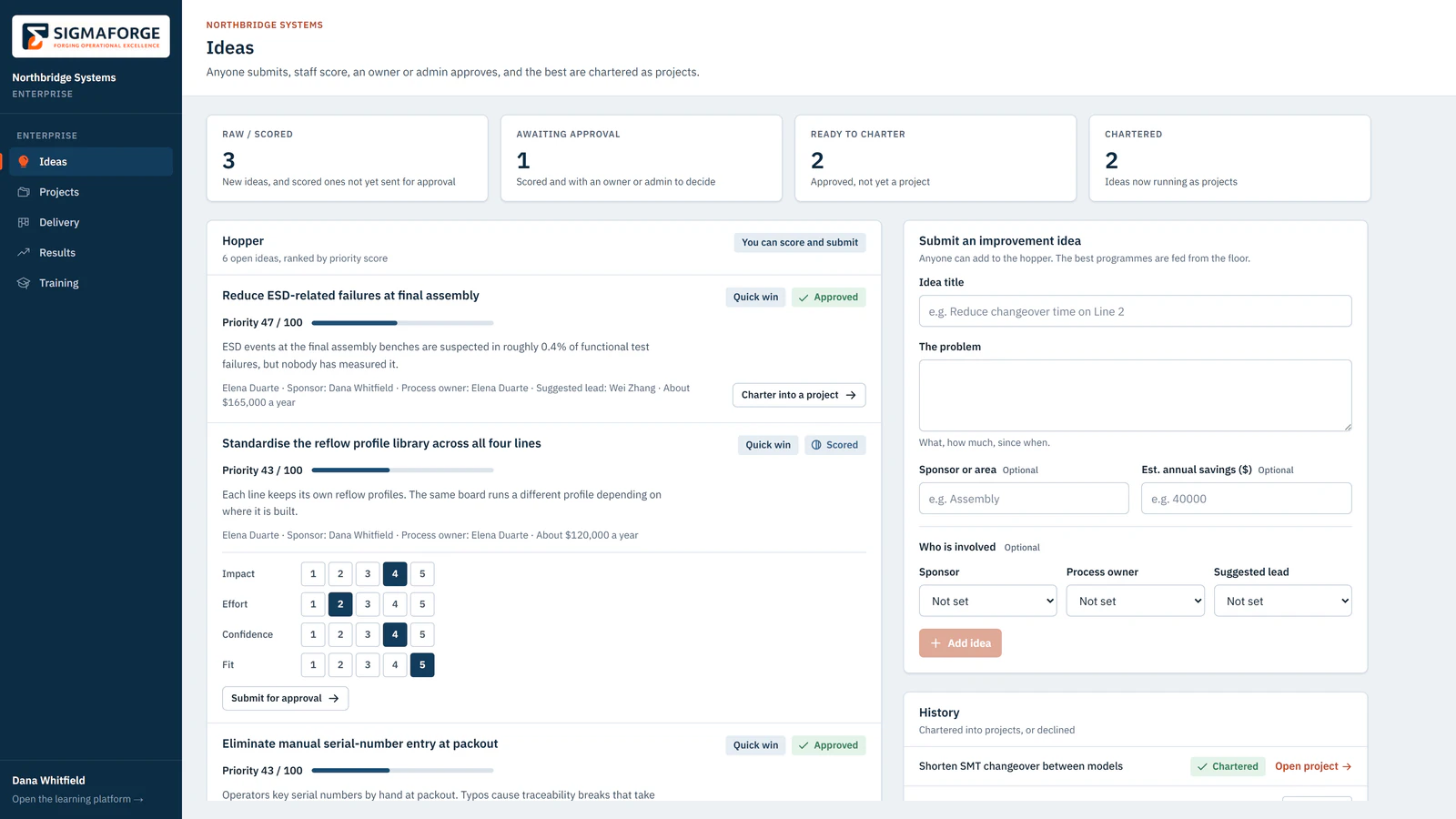
Task: Set Impact score to 1
Action: [313, 574]
